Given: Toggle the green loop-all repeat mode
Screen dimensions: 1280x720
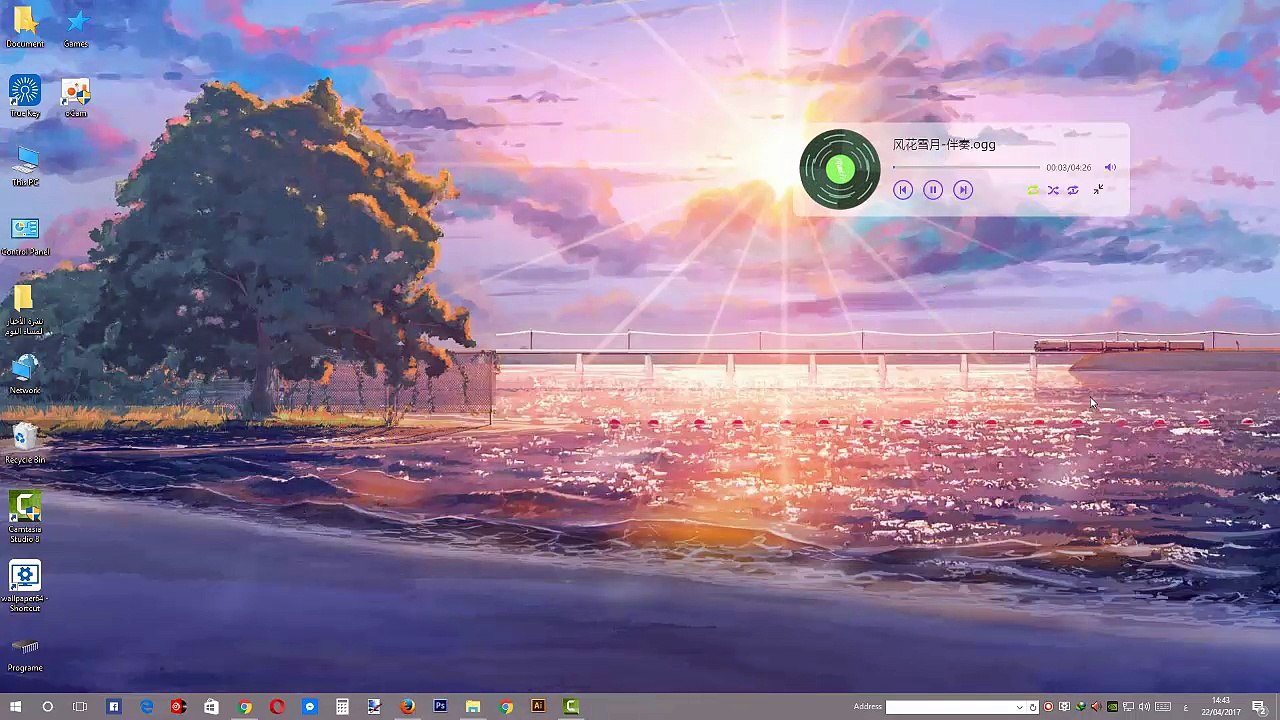Looking at the screenshot, I should coord(1033,190).
